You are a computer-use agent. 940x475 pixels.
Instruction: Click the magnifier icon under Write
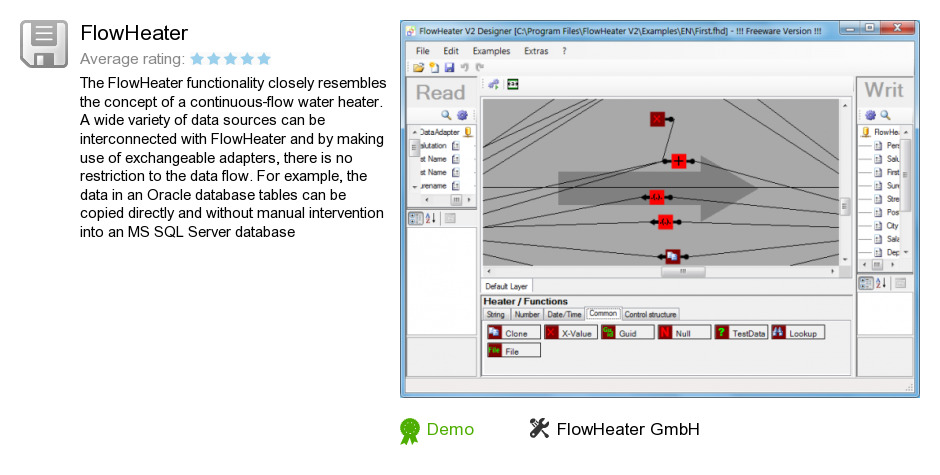click(885, 115)
